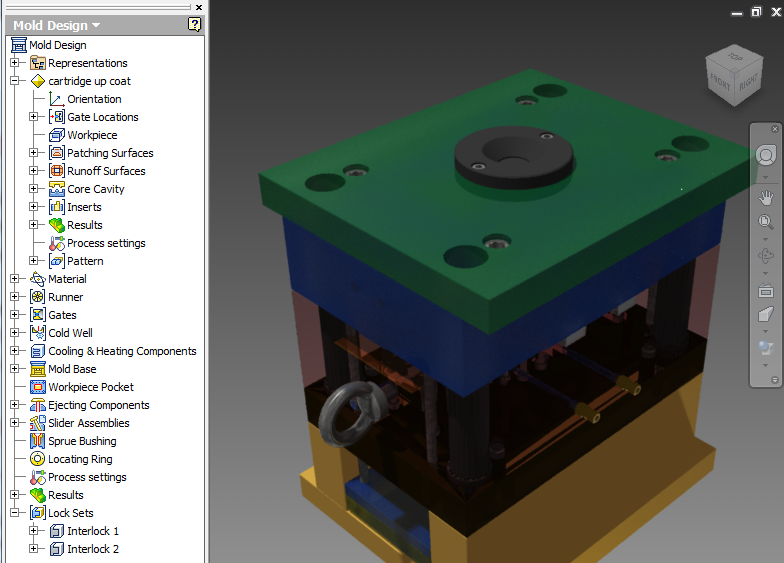This screenshot has width=784, height=563.
Task: Expand the Interlock 2 node
Action: point(34,548)
